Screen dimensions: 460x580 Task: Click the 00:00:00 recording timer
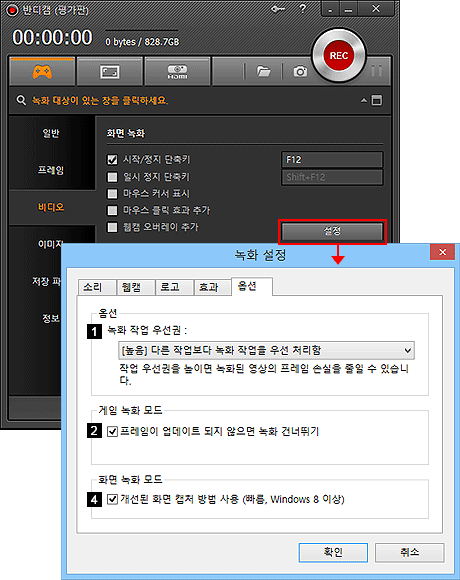[52, 38]
